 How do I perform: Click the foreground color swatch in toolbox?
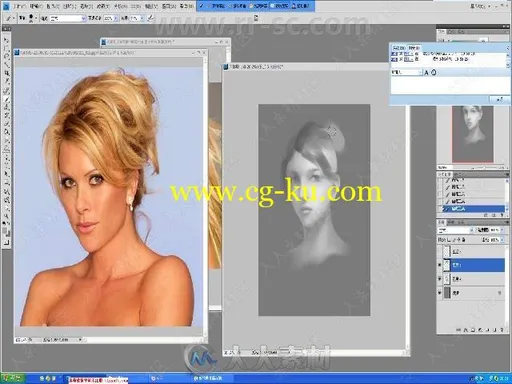coord(5,230)
